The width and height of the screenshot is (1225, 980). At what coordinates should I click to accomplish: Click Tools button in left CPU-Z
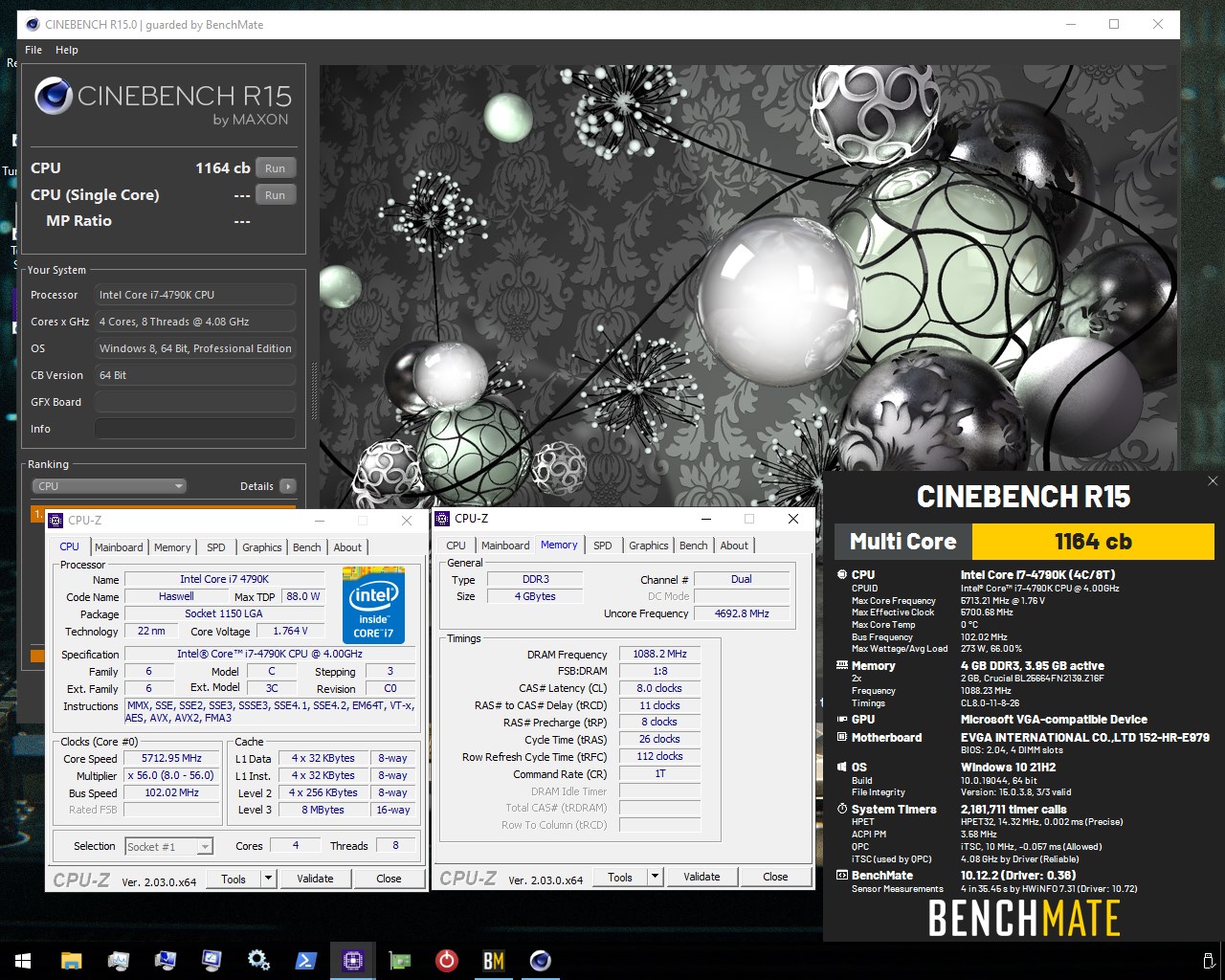(x=234, y=879)
